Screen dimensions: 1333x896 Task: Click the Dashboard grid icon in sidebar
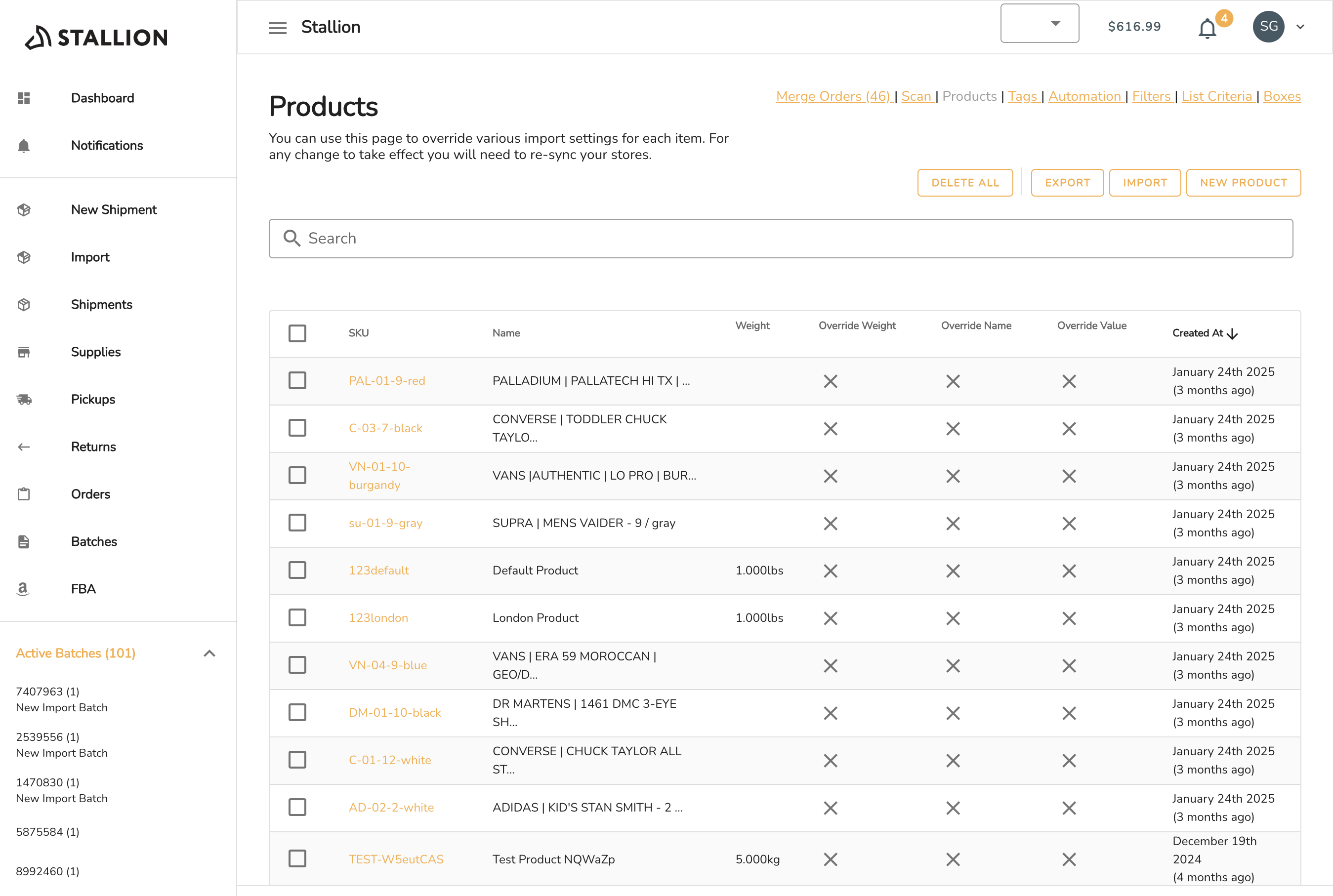tap(23, 98)
